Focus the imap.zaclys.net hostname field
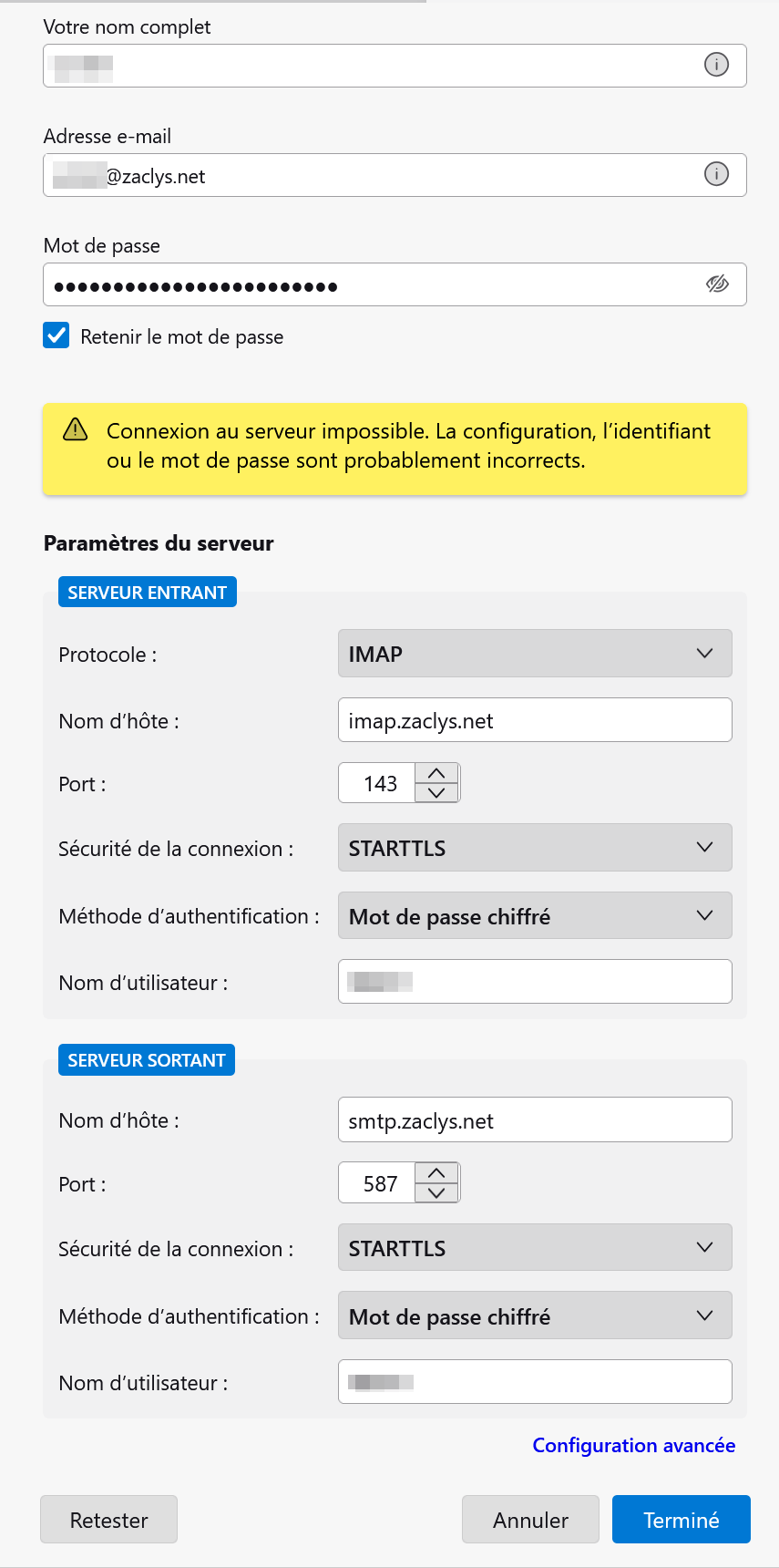This screenshot has height=1568, width=779. coord(535,720)
